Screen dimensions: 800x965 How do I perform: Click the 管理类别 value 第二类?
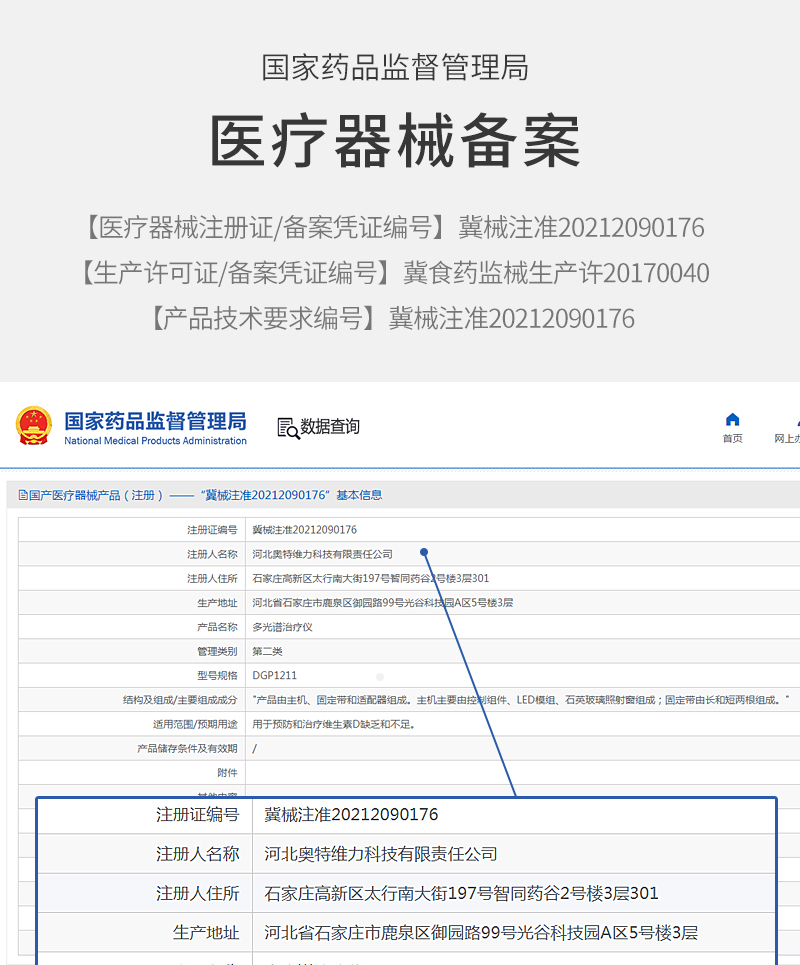tap(267, 651)
